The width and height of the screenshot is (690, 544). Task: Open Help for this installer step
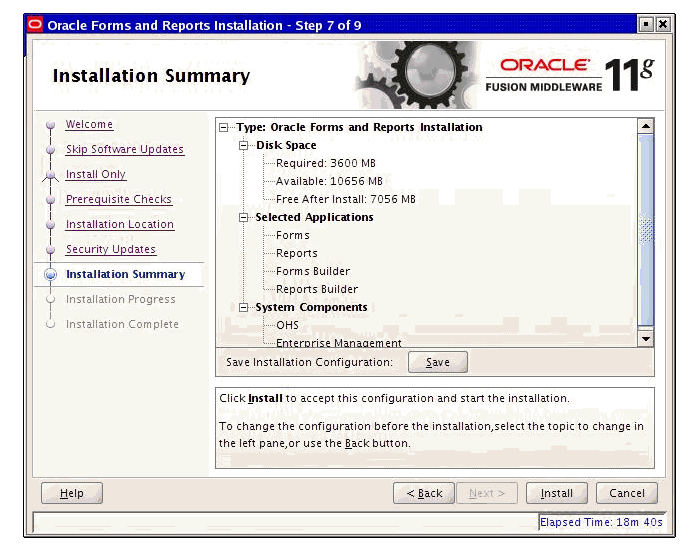point(72,493)
